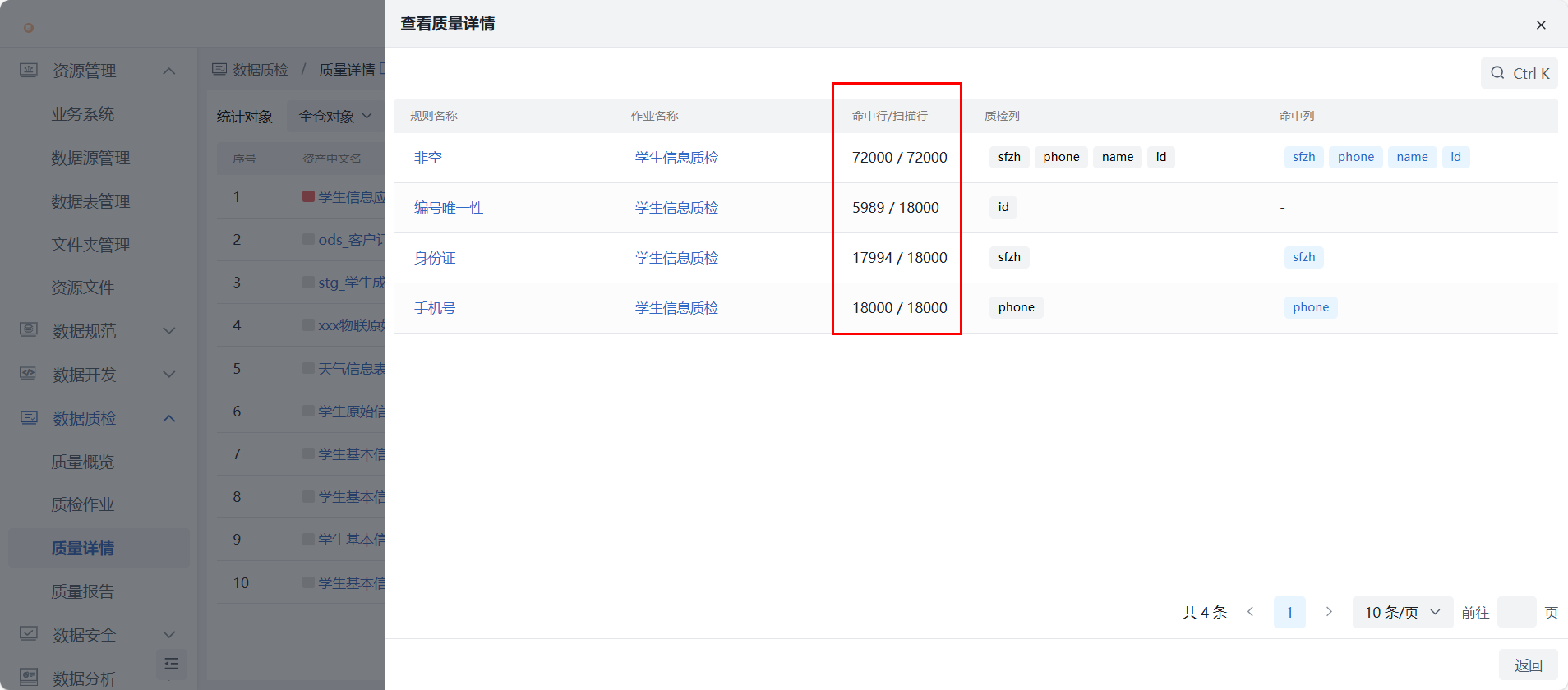
Task: Click gray name tag in 非空 row
Action: (1118, 157)
